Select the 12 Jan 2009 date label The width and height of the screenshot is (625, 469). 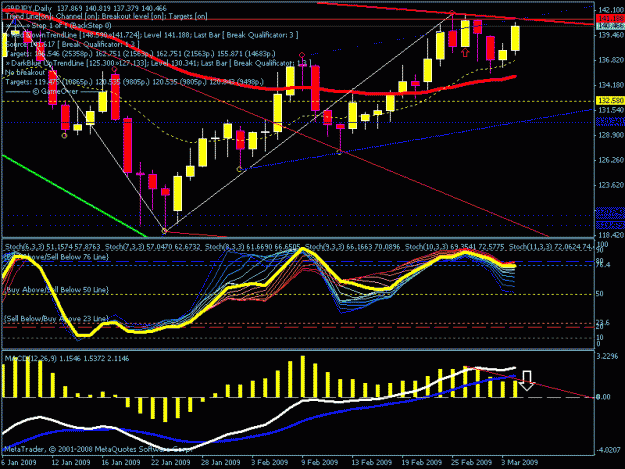(x=71, y=462)
